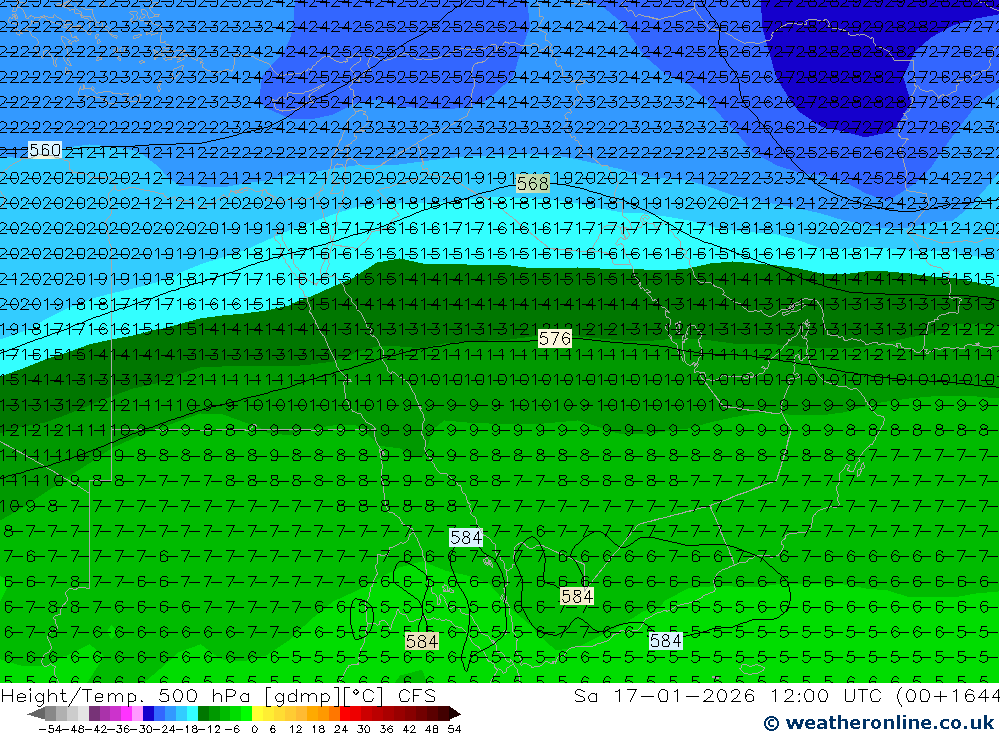Click the 568 height contour label
This screenshot has height=733, width=1000.
coord(533,184)
